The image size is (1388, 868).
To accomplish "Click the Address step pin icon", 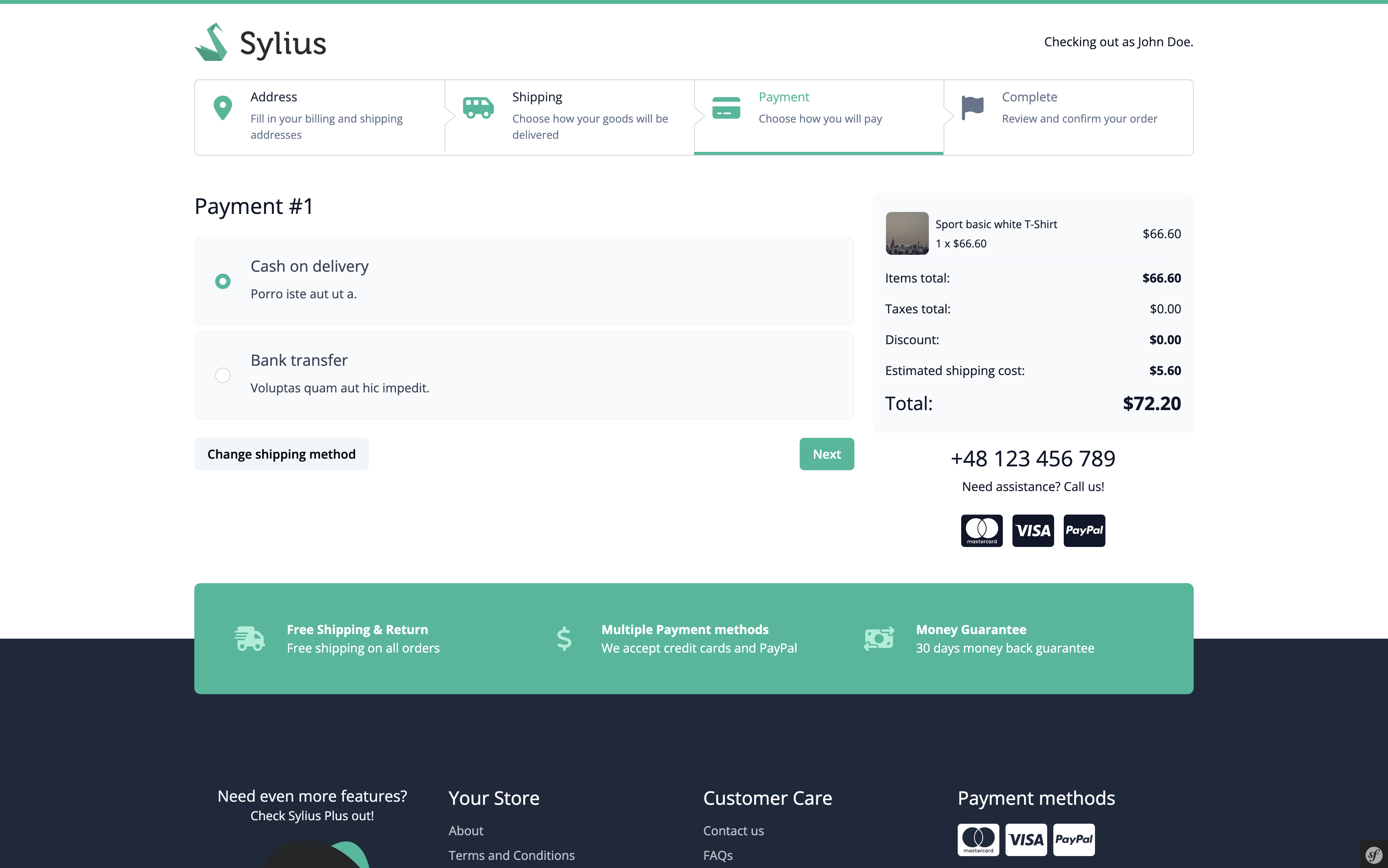I will (222, 108).
